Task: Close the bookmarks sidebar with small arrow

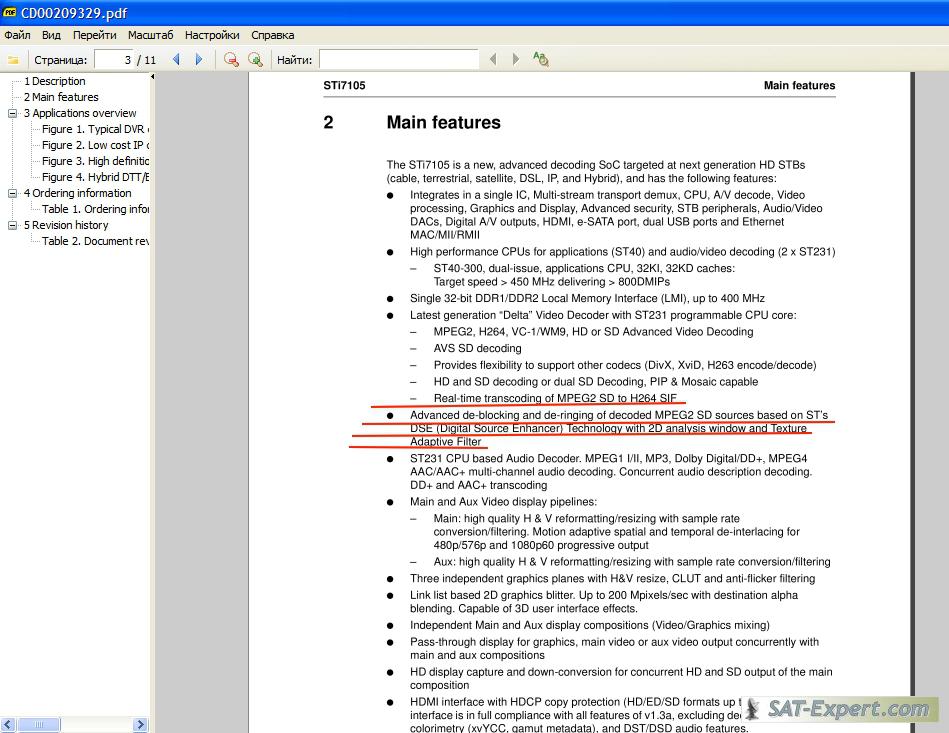Action: point(152,77)
